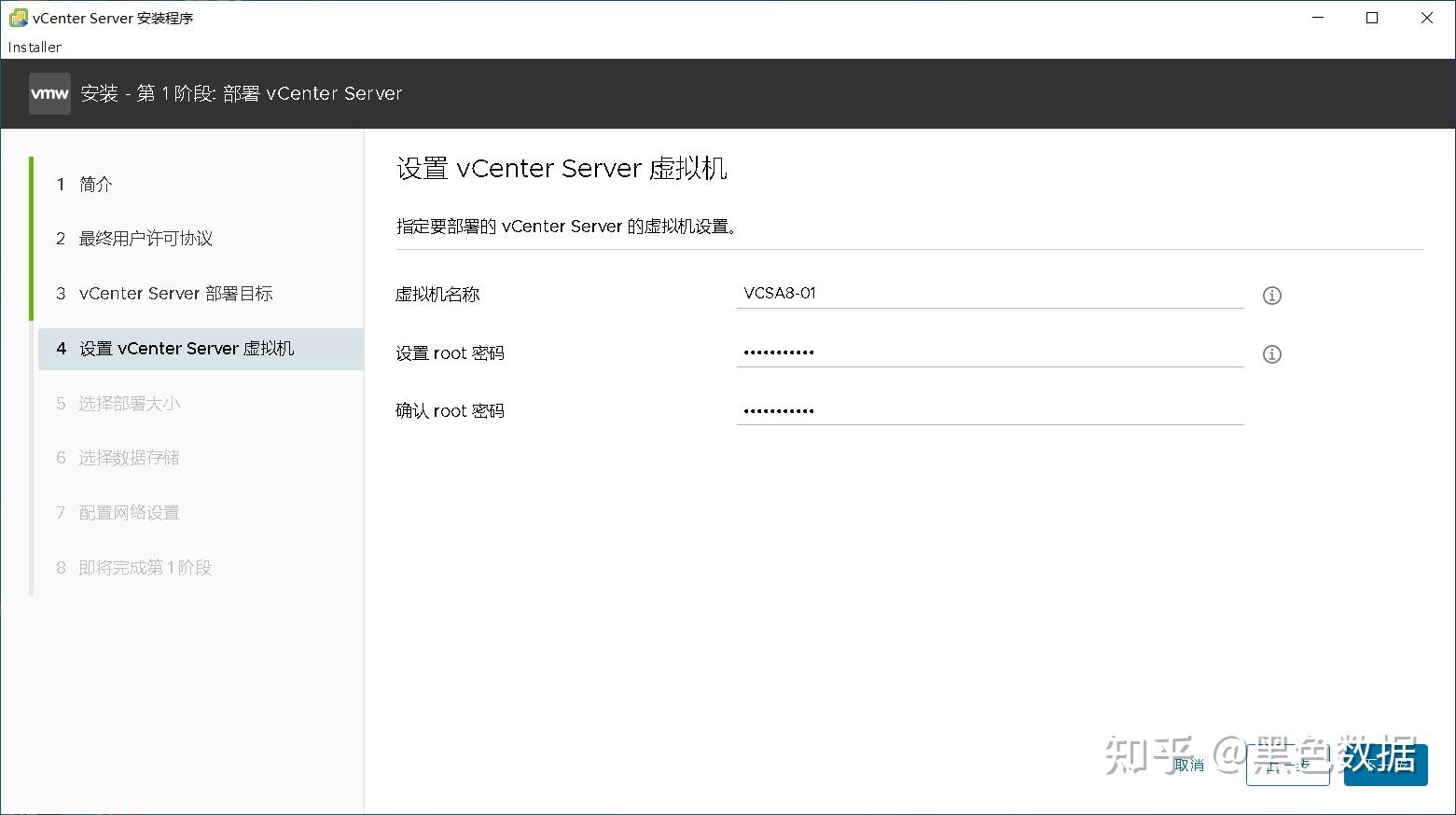Click the info icon beside root 密码 field
The image size is (1456, 815).
pyautogui.click(x=1271, y=354)
